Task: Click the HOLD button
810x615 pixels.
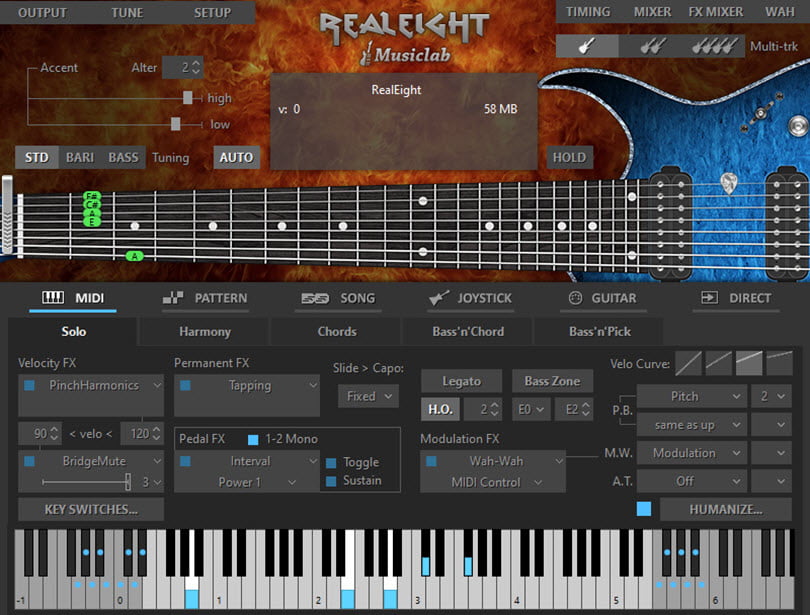Action: click(569, 157)
